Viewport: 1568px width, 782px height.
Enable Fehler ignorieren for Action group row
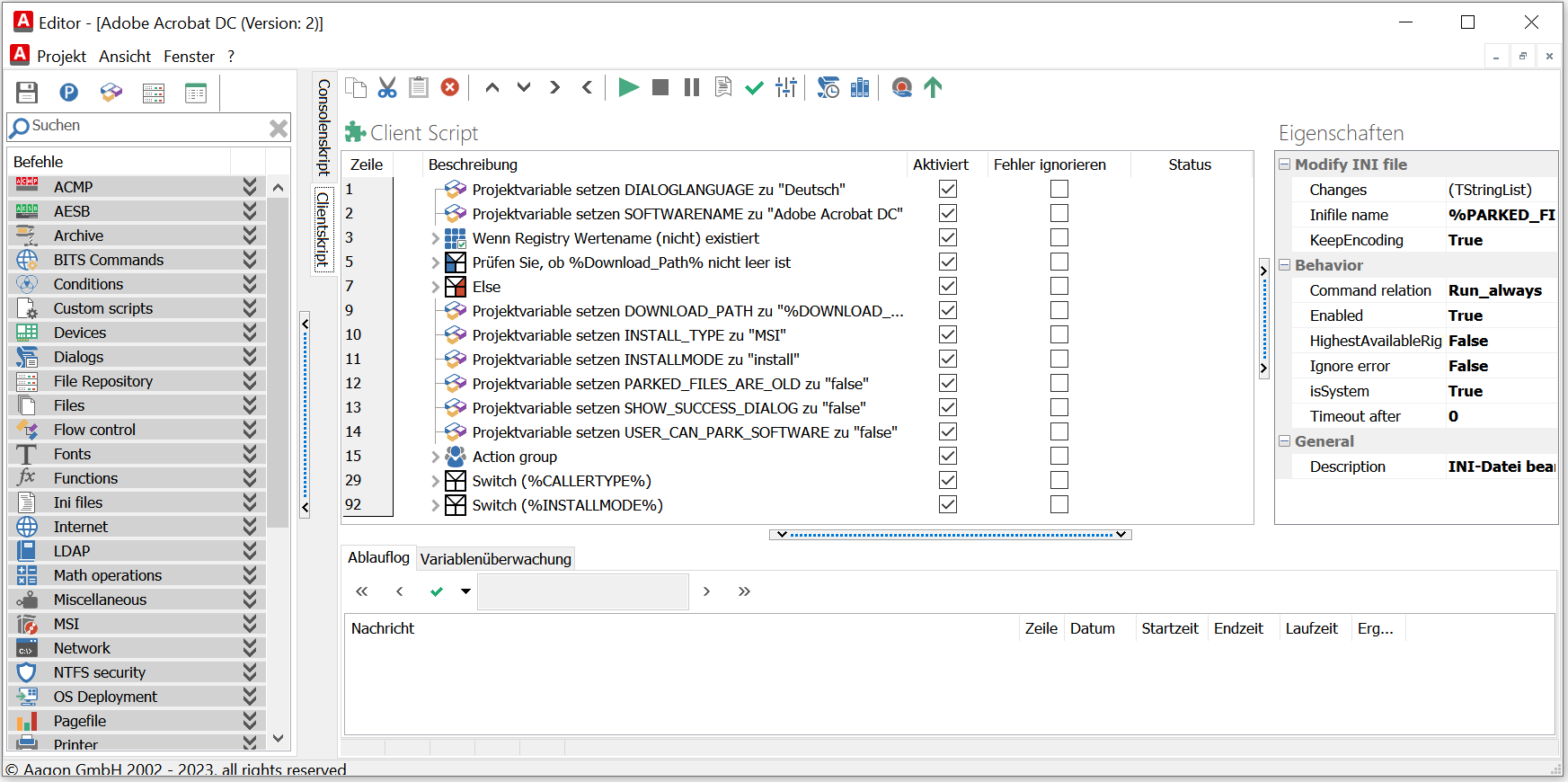click(x=1059, y=457)
